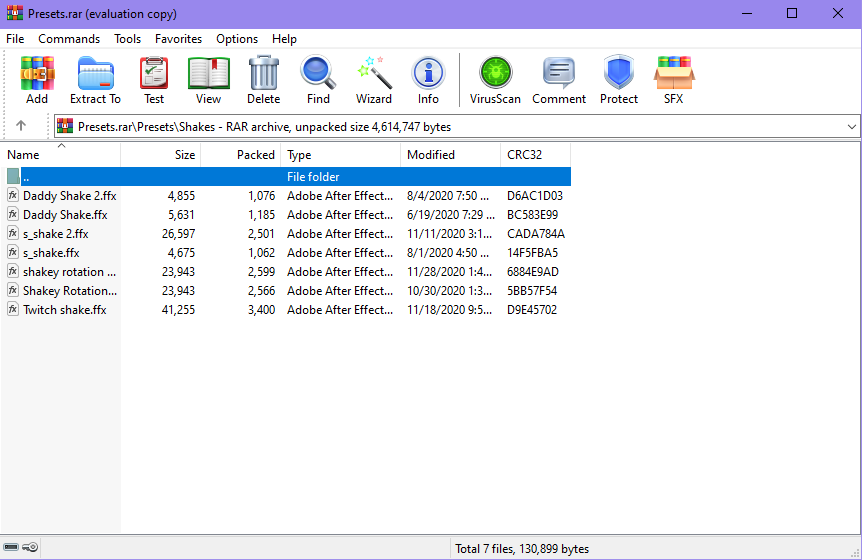The height and width of the screenshot is (560, 862).
Task: Select the capitalized Shakey Rotation file
Action: 70,291
